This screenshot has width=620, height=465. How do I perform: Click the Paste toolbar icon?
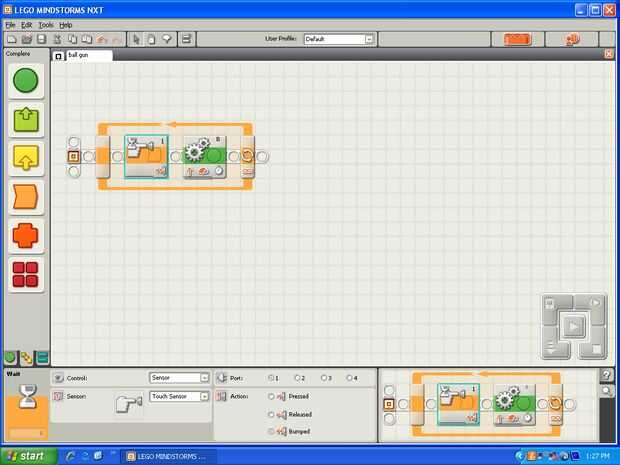tap(87, 39)
